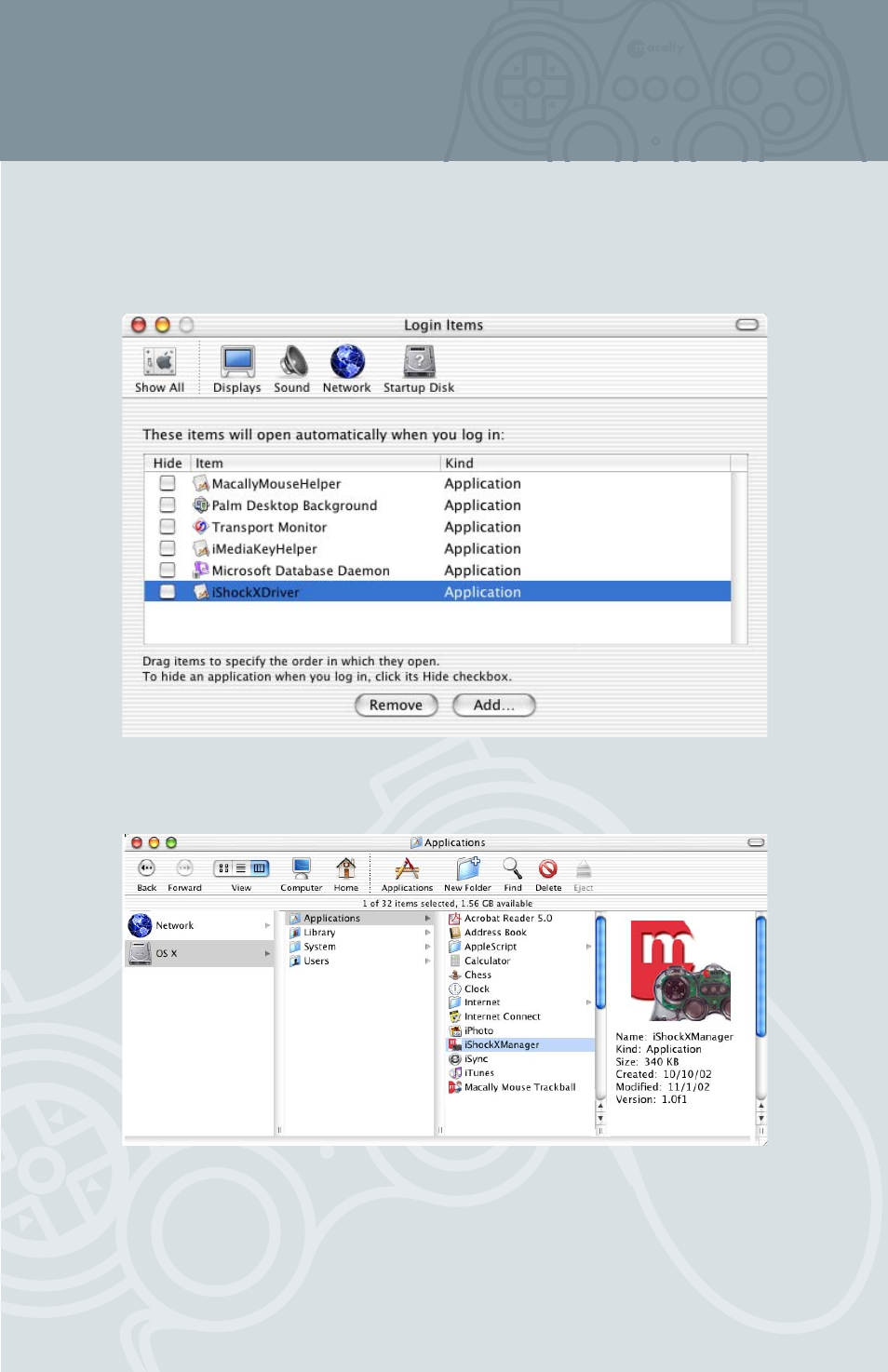Select Users folder in Finder column
The image size is (888, 1372).
coord(316,961)
